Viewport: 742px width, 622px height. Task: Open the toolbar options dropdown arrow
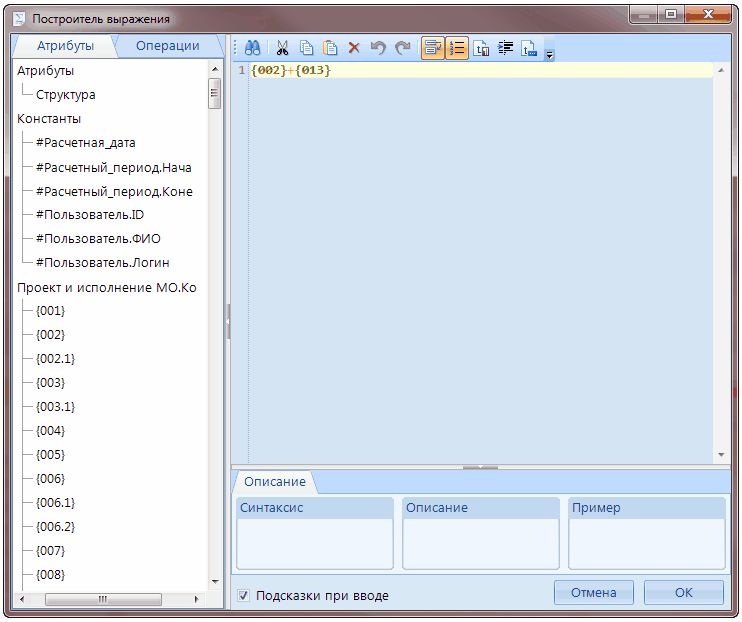(550, 53)
